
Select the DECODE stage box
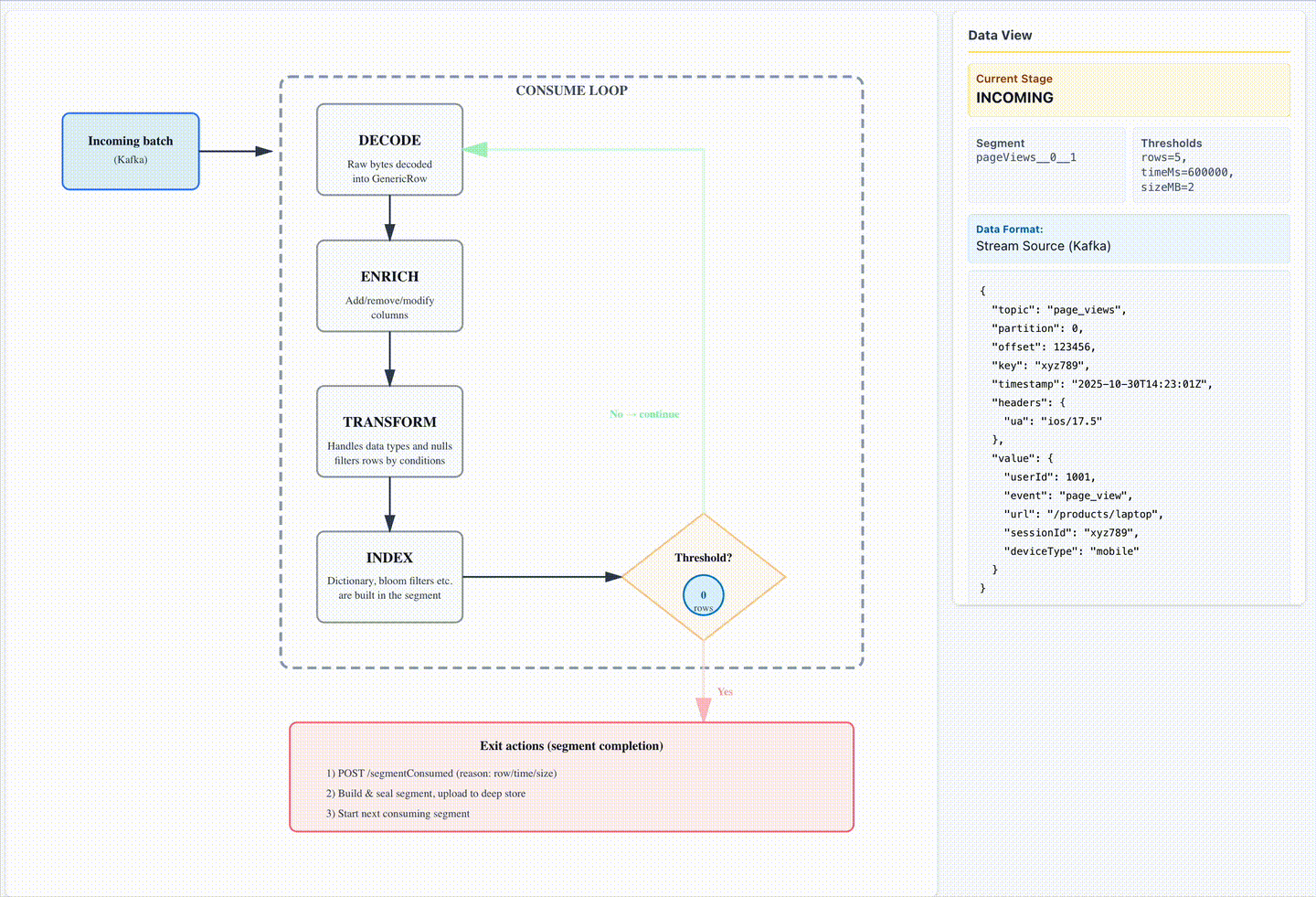click(x=389, y=150)
